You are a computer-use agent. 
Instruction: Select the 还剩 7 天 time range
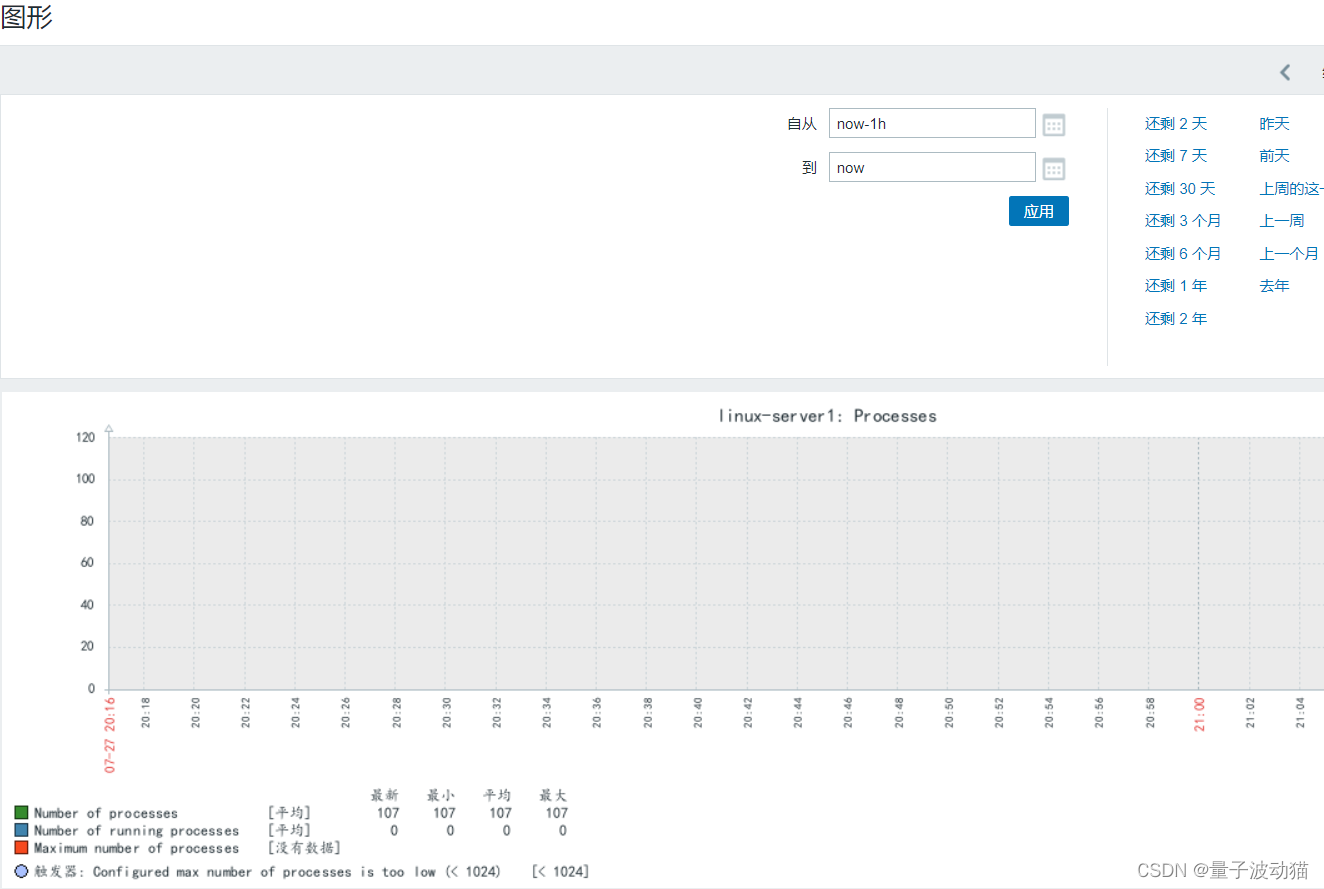pos(1176,156)
